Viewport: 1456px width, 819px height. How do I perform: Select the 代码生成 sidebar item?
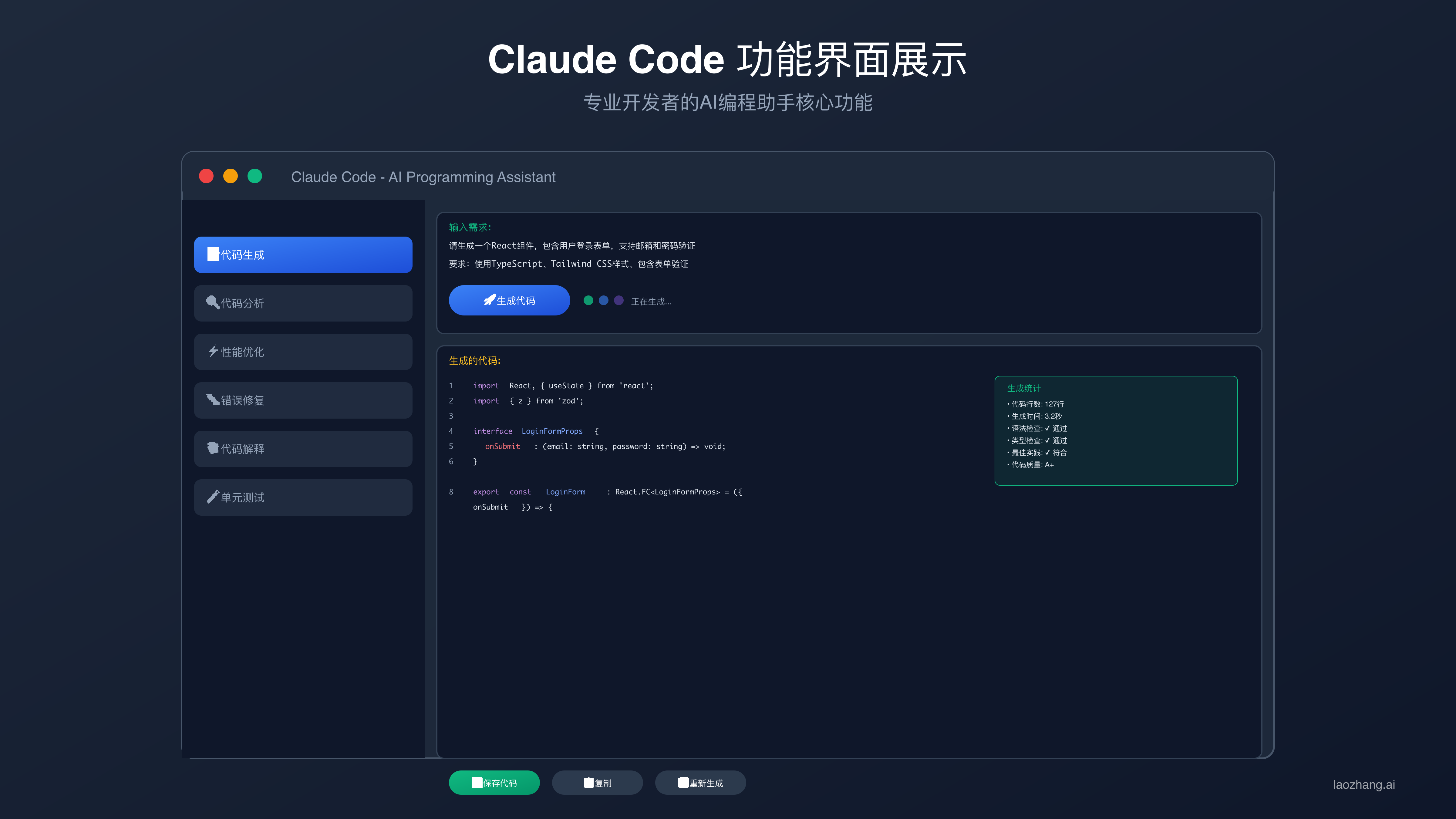point(303,254)
